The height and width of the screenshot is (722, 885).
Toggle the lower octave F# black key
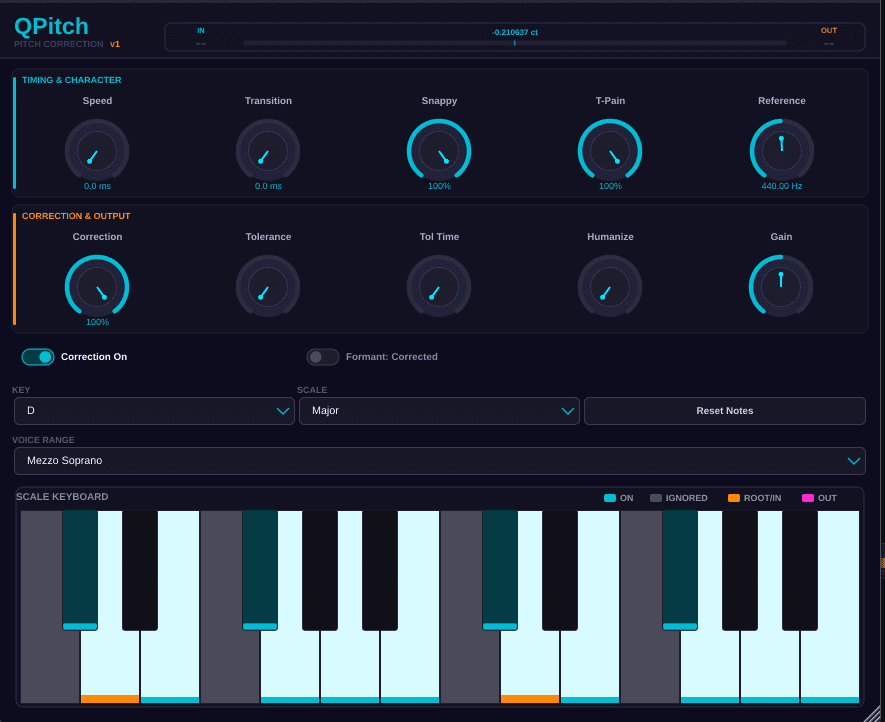coord(260,570)
